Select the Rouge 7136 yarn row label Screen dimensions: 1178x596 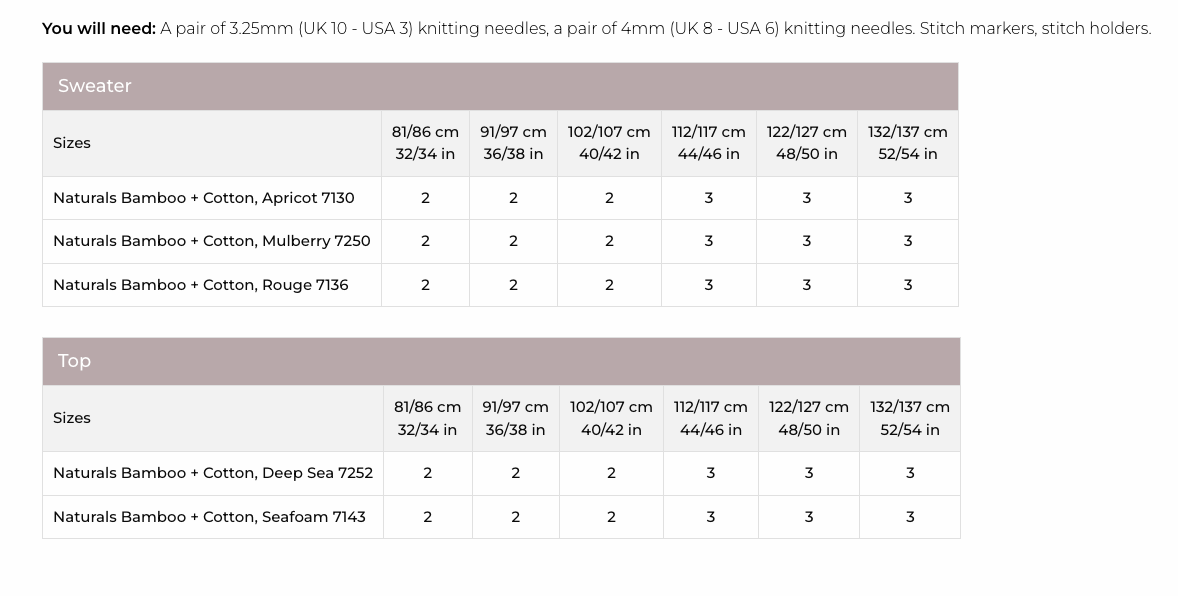coord(201,285)
